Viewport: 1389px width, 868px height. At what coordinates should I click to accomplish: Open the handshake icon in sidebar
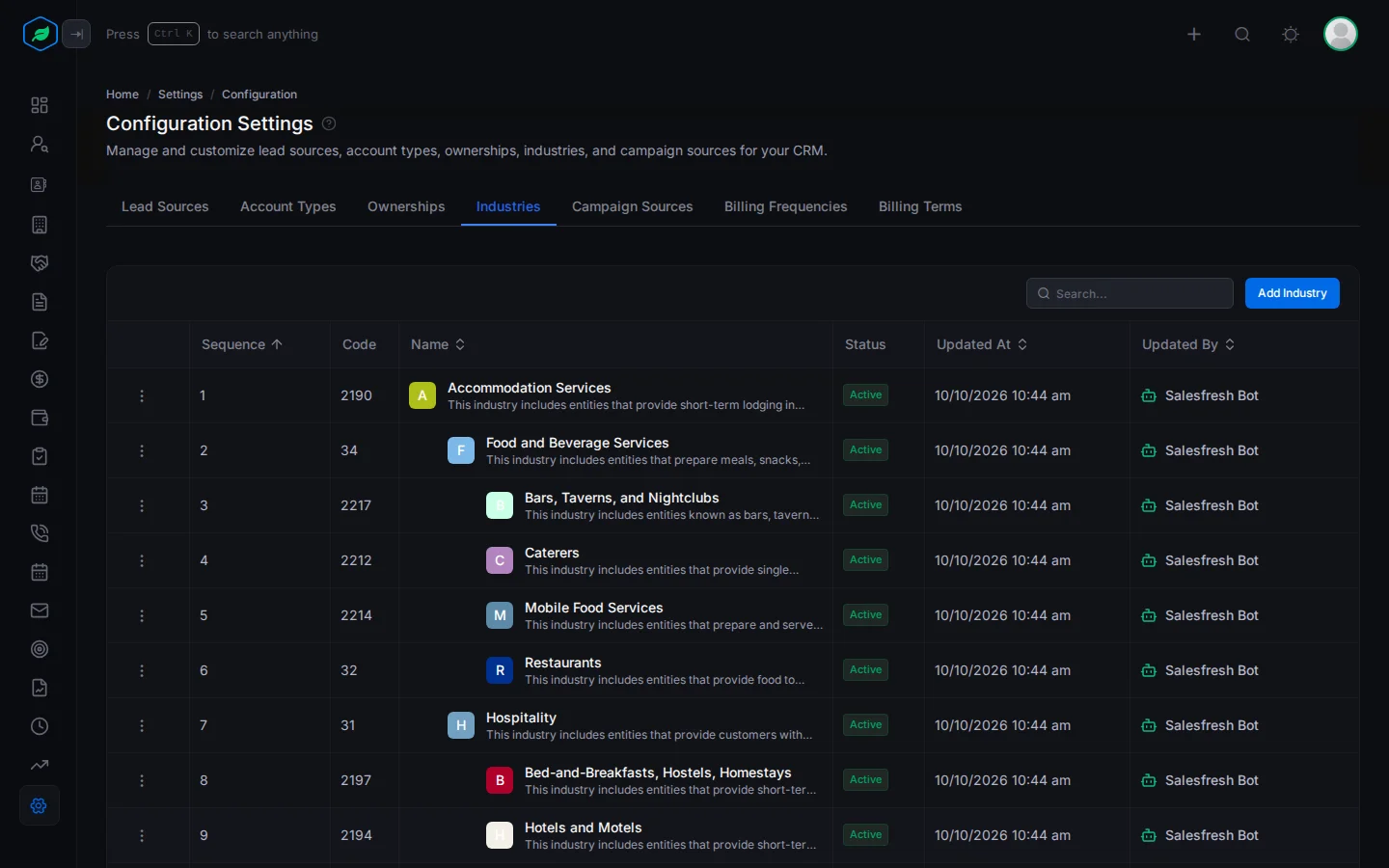(x=40, y=263)
